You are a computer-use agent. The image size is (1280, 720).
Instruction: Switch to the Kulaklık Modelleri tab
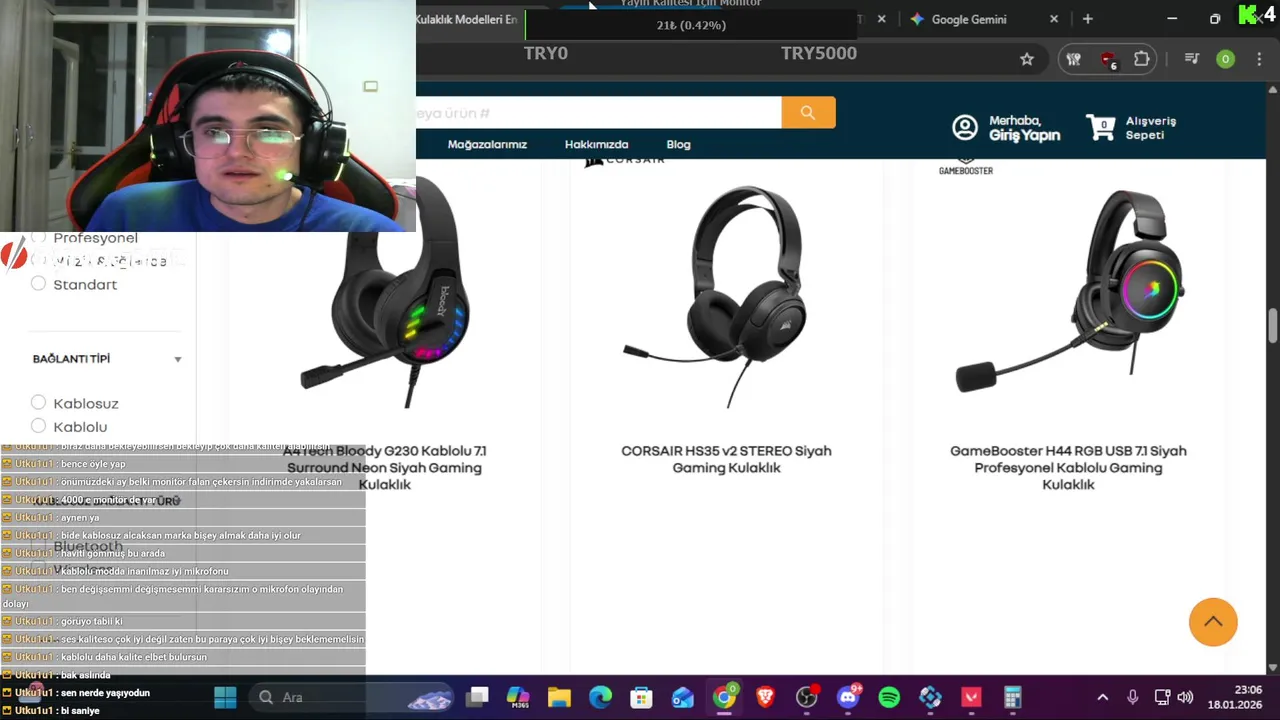tap(468, 19)
